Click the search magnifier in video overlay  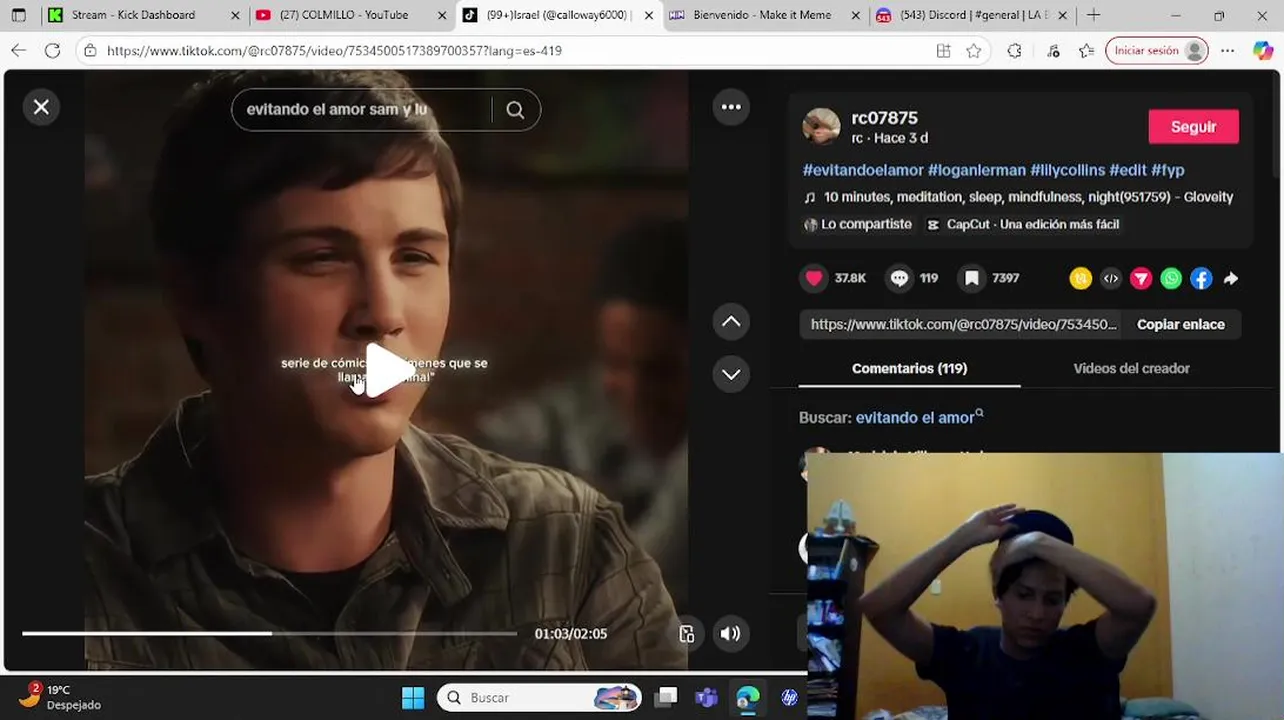click(515, 110)
